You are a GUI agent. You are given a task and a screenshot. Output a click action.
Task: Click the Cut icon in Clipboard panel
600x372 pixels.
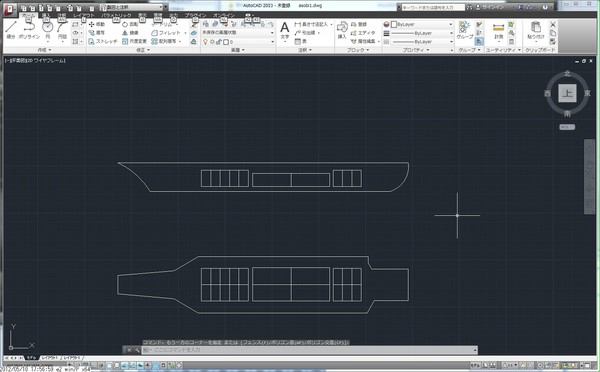click(553, 24)
